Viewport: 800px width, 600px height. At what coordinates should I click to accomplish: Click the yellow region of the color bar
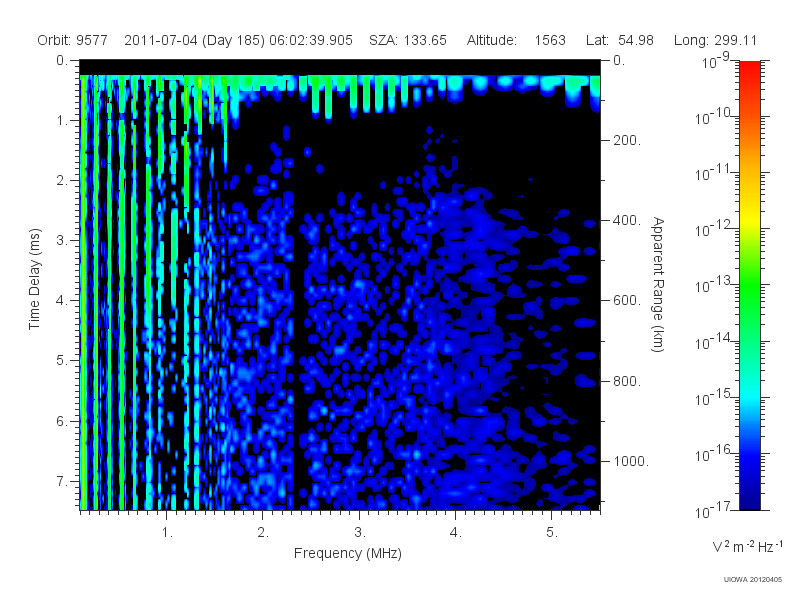tap(749, 217)
